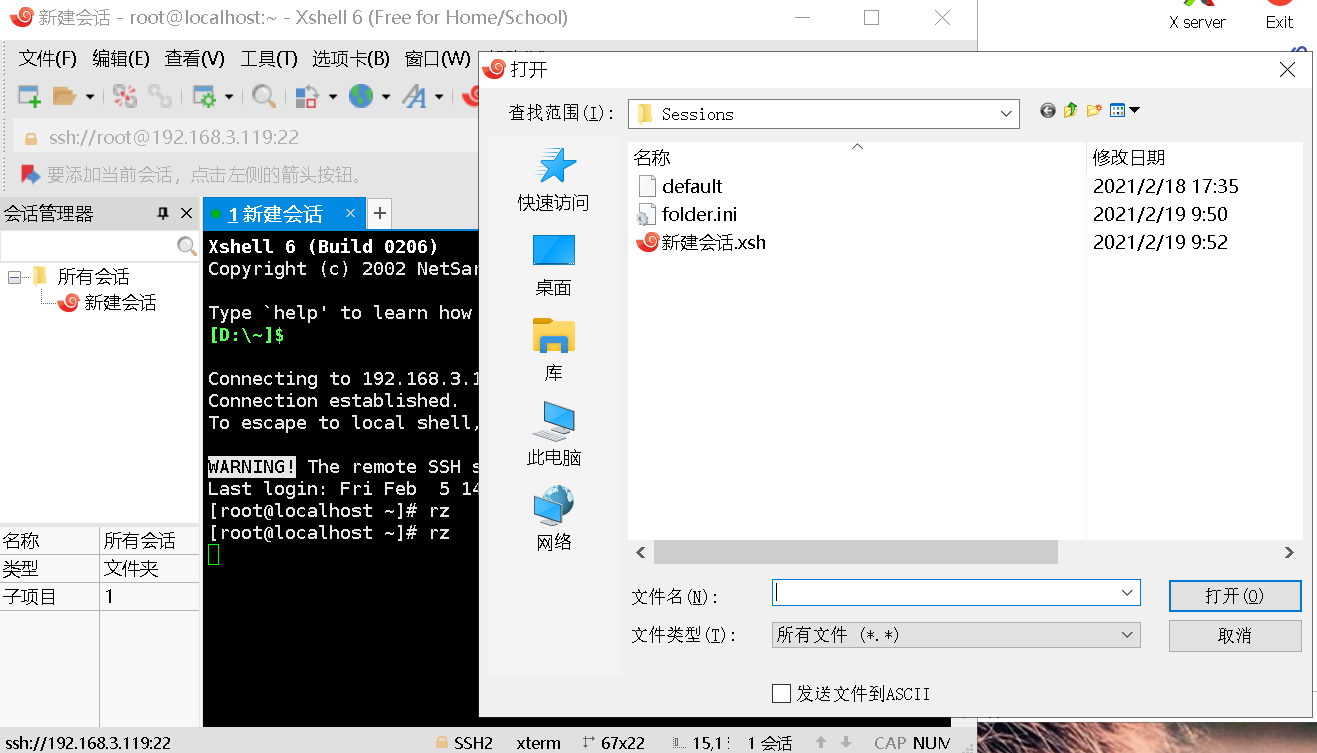Add a new tab with plus button
Image resolution: width=1317 pixels, height=753 pixels.
click(x=380, y=213)
